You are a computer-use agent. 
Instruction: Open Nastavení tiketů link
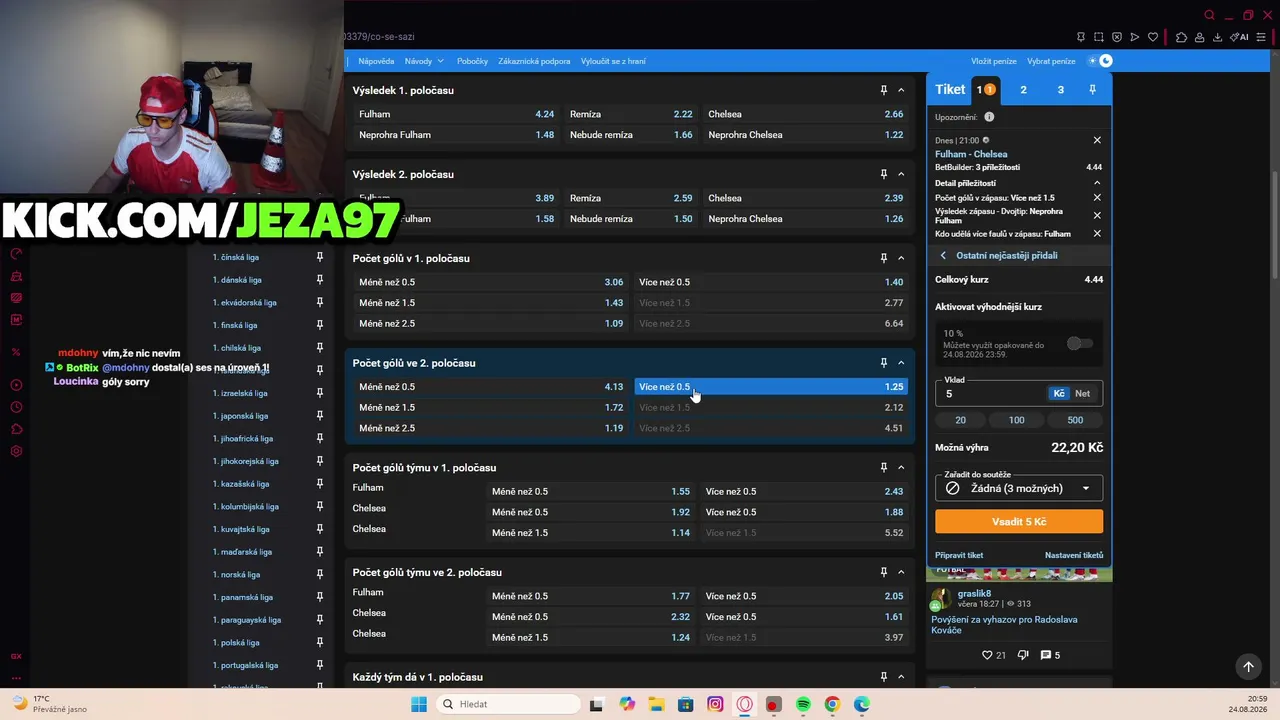(1074, 555)
